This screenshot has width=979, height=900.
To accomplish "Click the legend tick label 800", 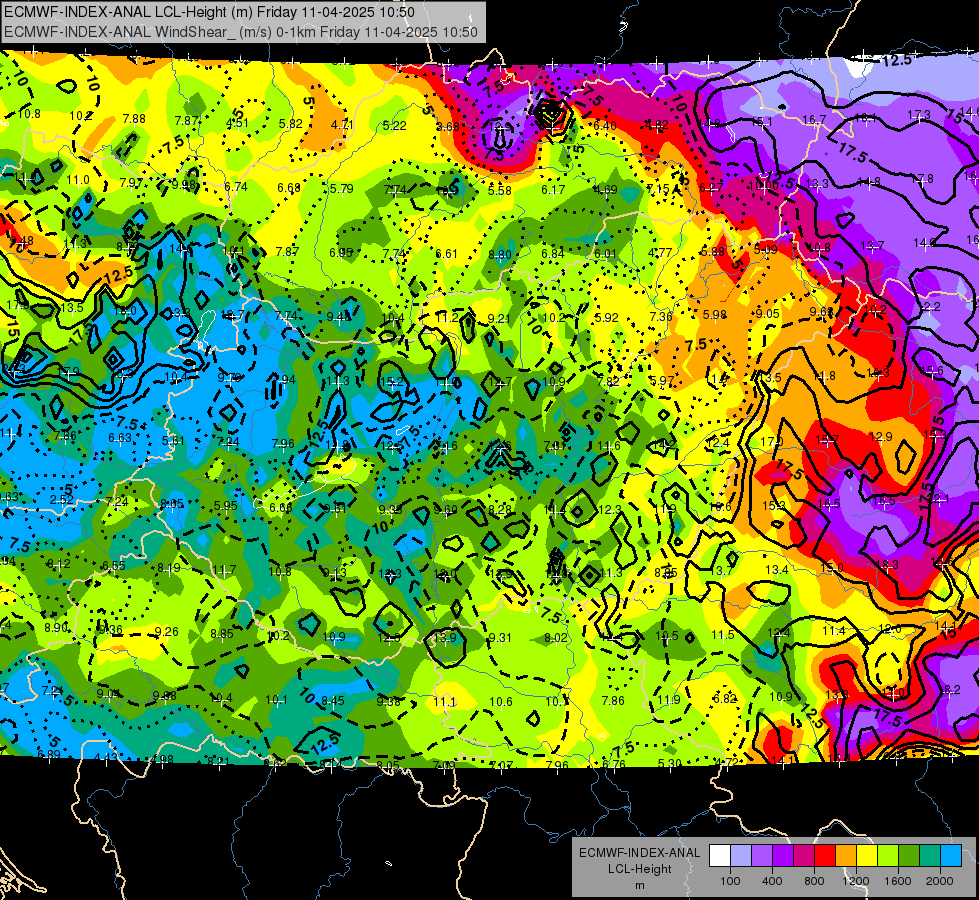I will pos(814,881).
